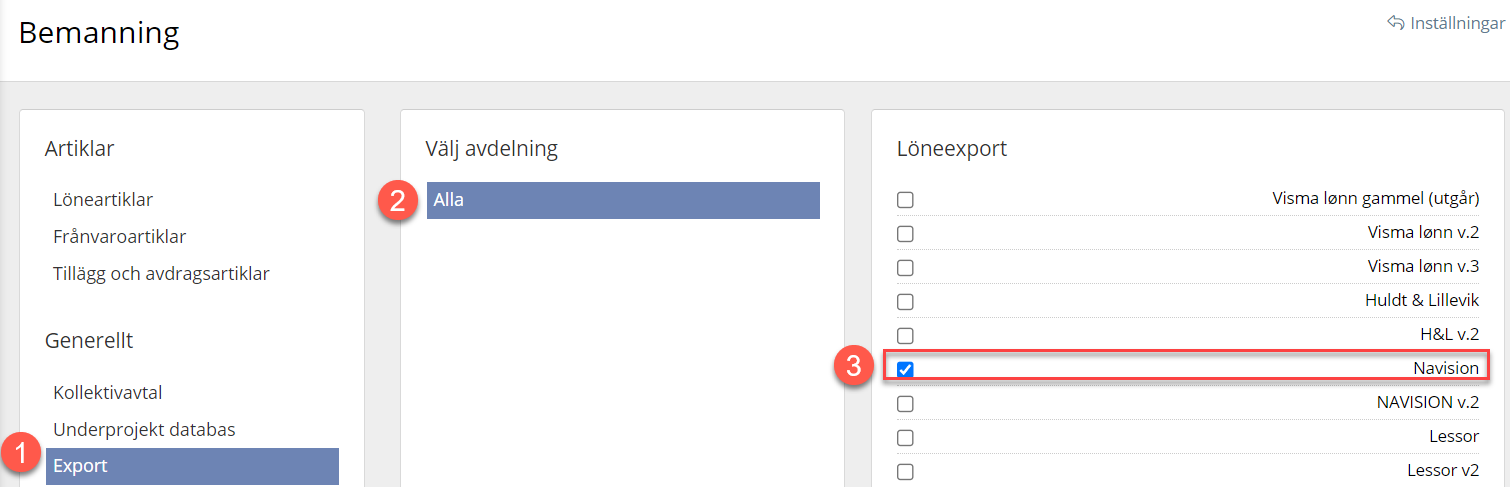1510x487 pixels.
Task: Tick the NAVISION v.2 checkbox
Action: (905, 404)
